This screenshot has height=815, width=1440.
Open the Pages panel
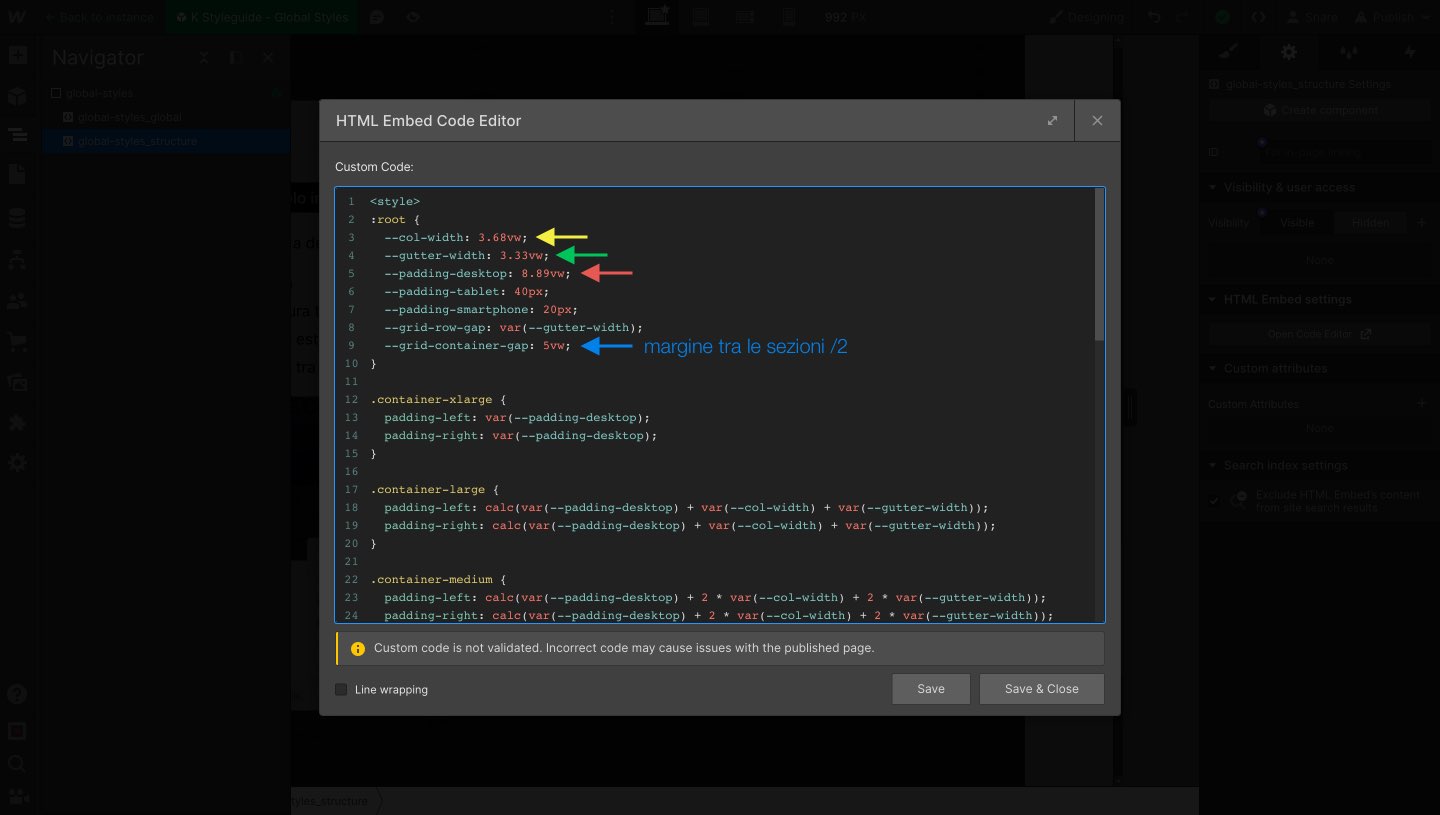pos(17,175)
